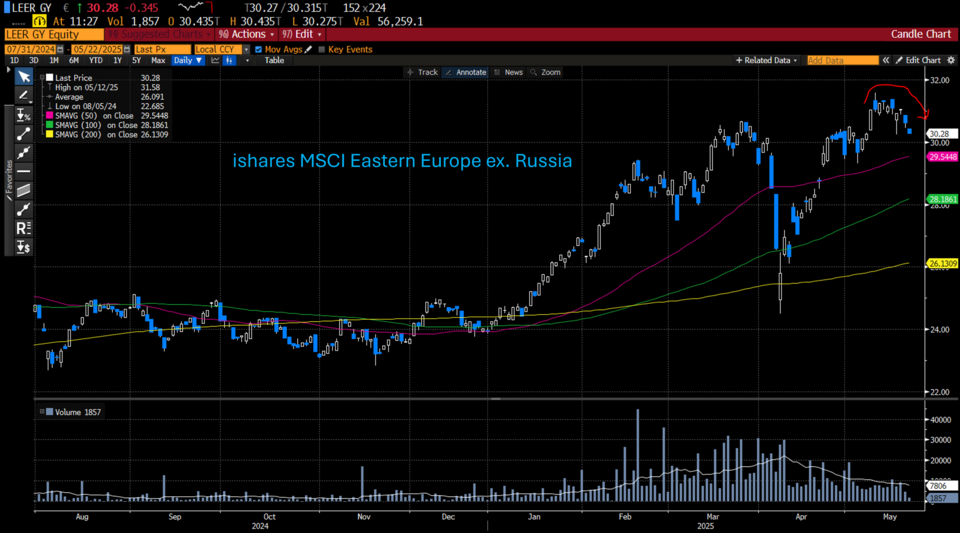Click the Track crosshair tool

click(x=422, y=72)
